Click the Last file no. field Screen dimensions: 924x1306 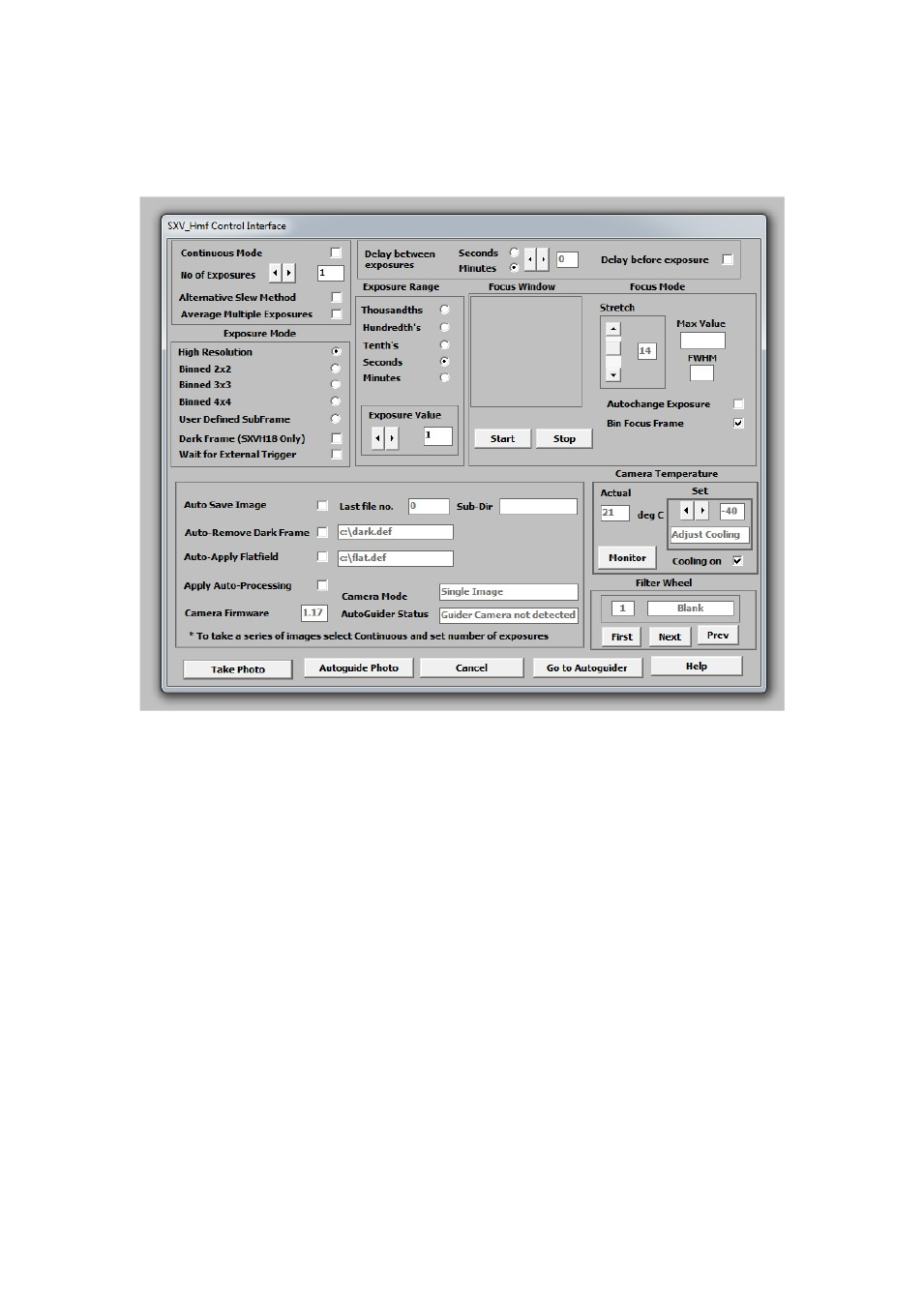[429, 506]
